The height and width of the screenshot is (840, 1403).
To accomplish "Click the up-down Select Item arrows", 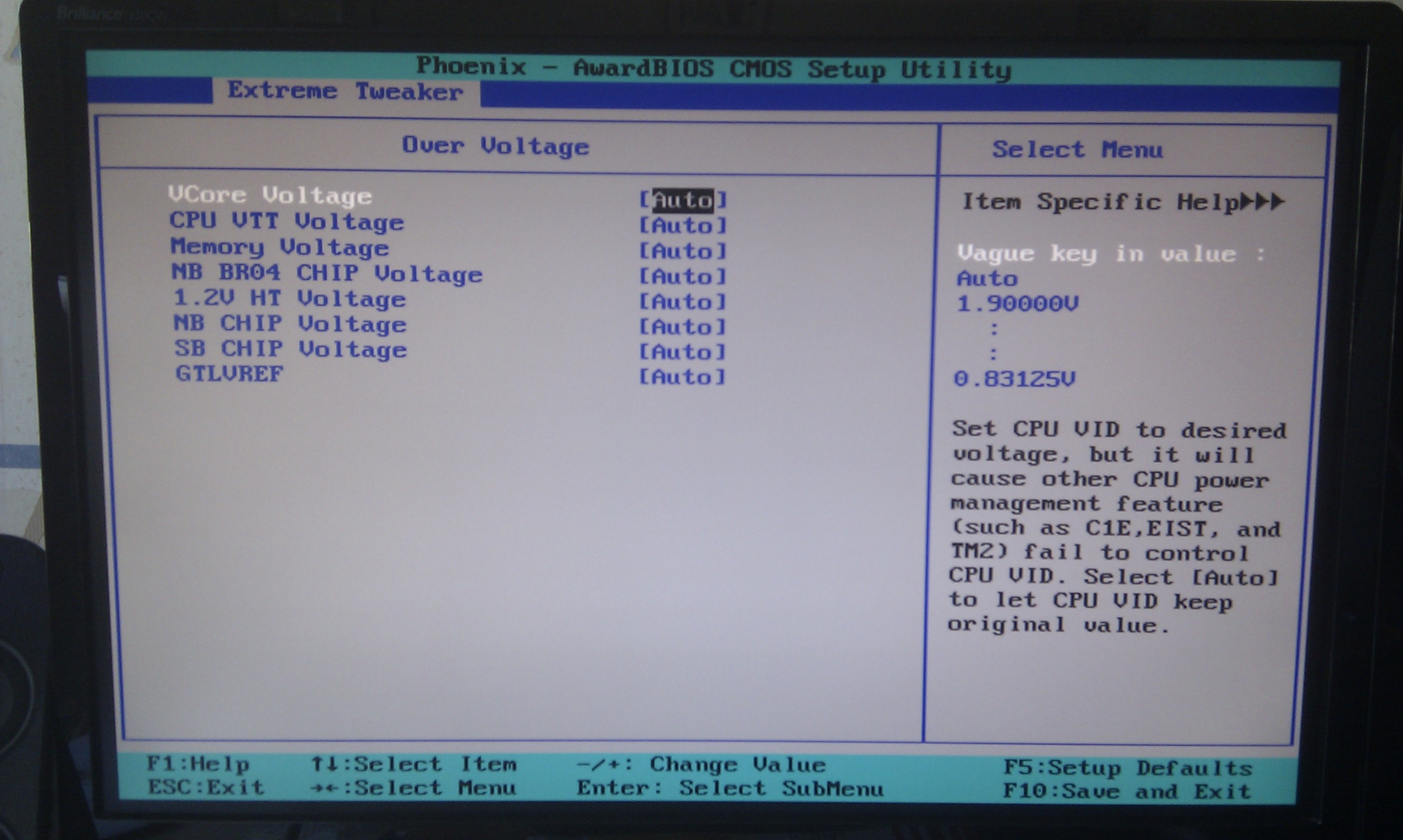I will (x=325, y=765).
